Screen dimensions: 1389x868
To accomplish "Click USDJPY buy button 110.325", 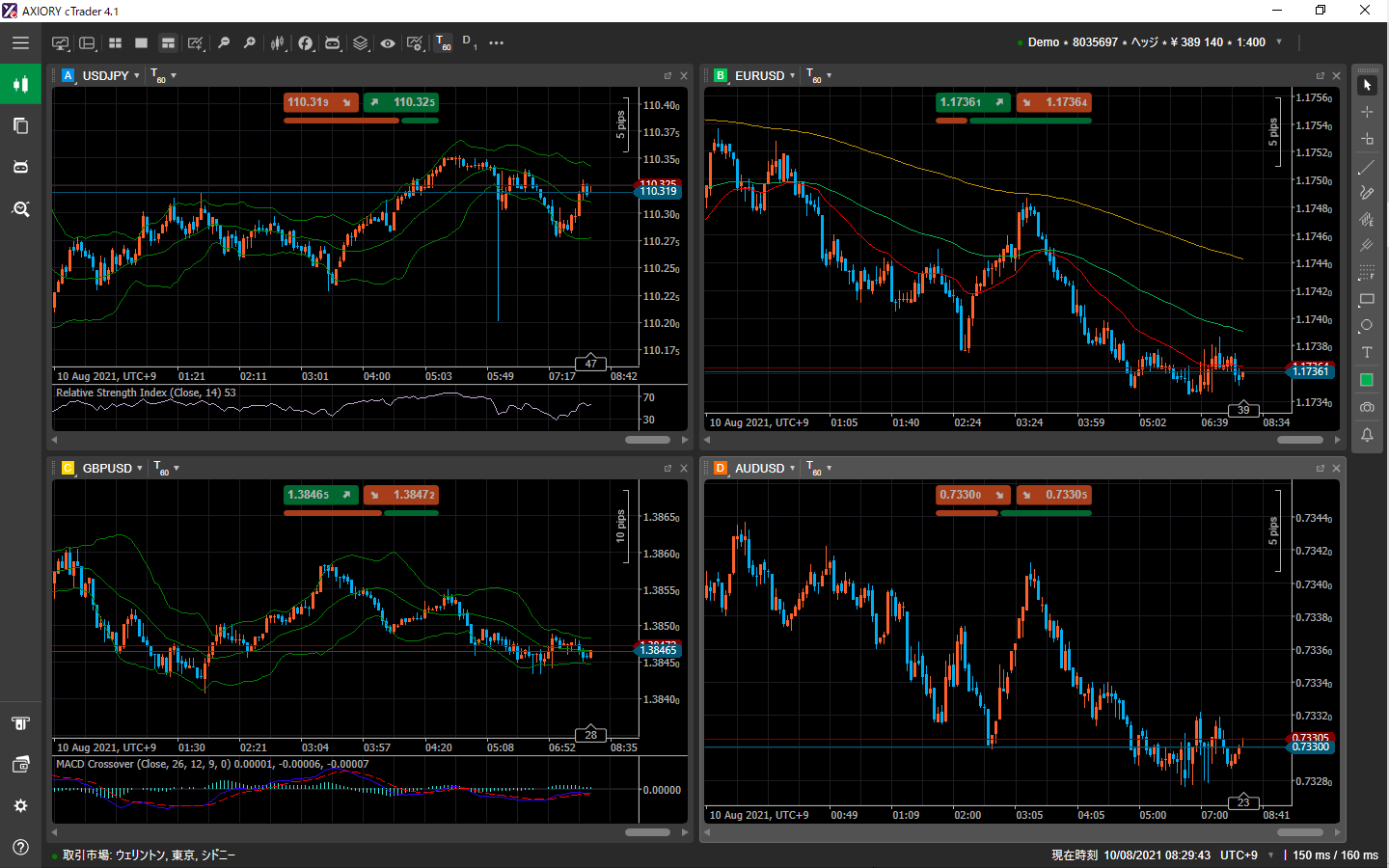I will point(401,102).
